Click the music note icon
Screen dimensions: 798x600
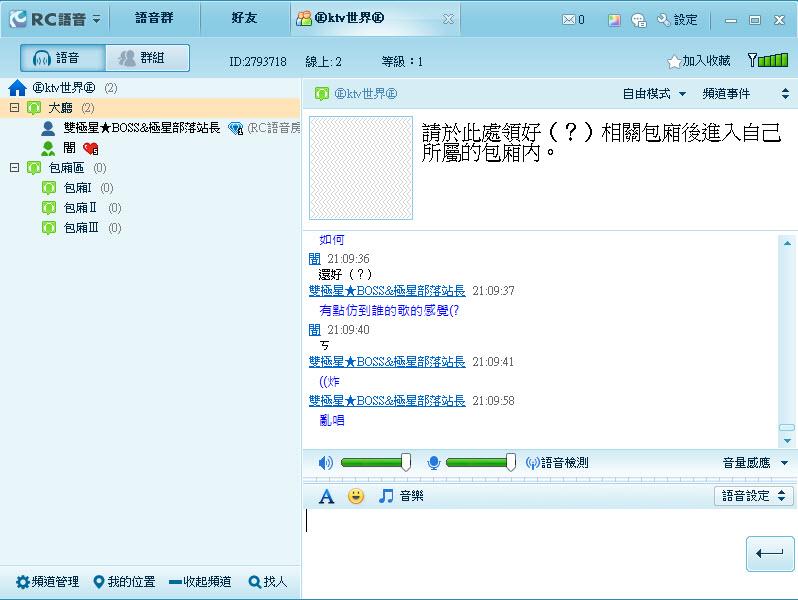click(386, 496)
